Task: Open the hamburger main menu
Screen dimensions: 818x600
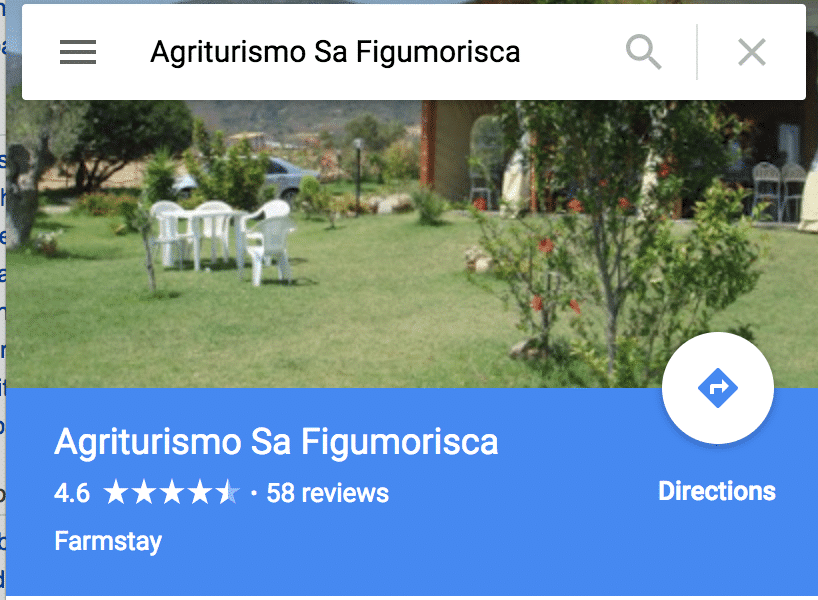Action: [x=78, y=52]
